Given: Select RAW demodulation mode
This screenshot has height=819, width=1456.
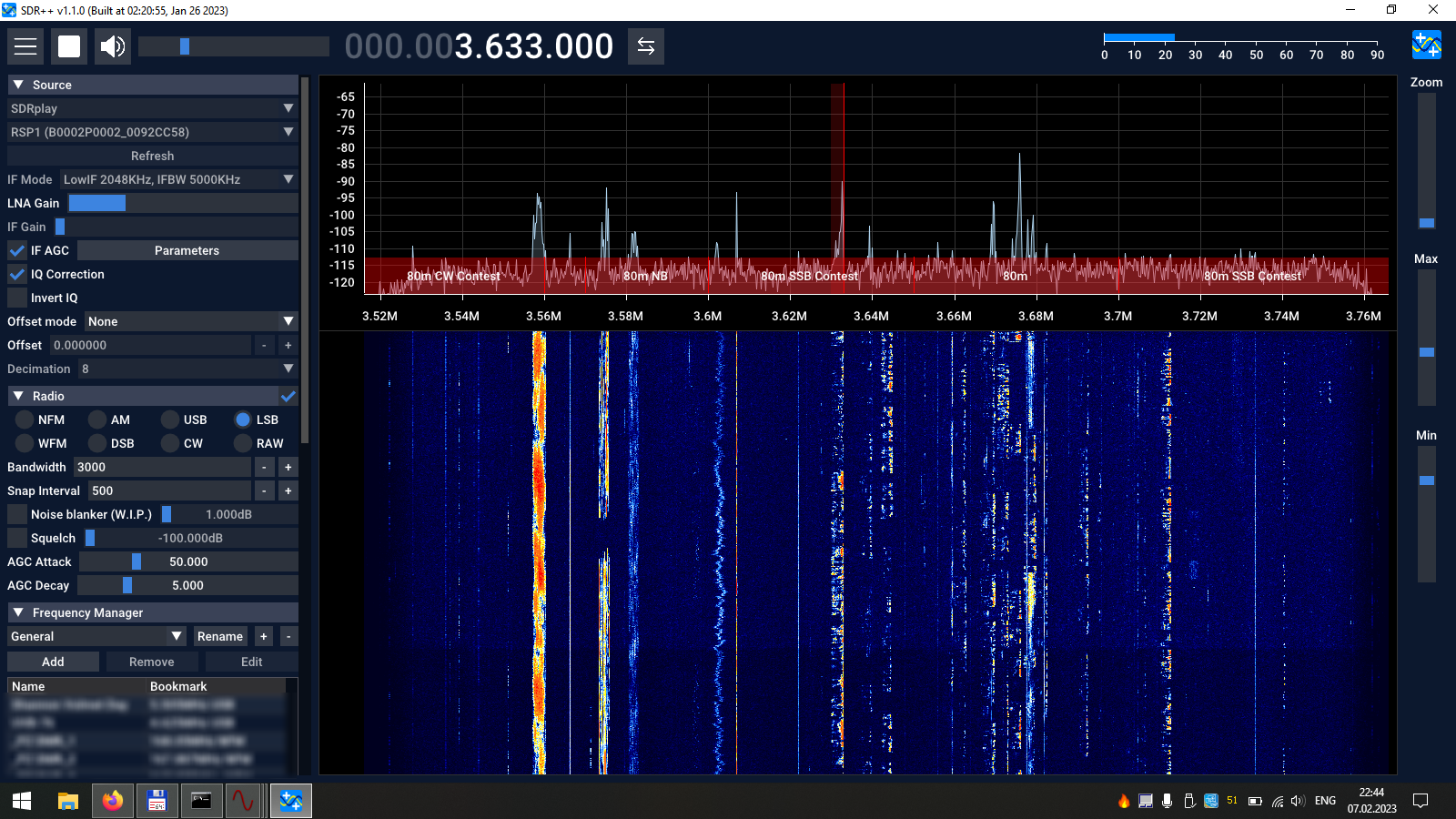Looking at the screenshot, I should click(243, 443).
